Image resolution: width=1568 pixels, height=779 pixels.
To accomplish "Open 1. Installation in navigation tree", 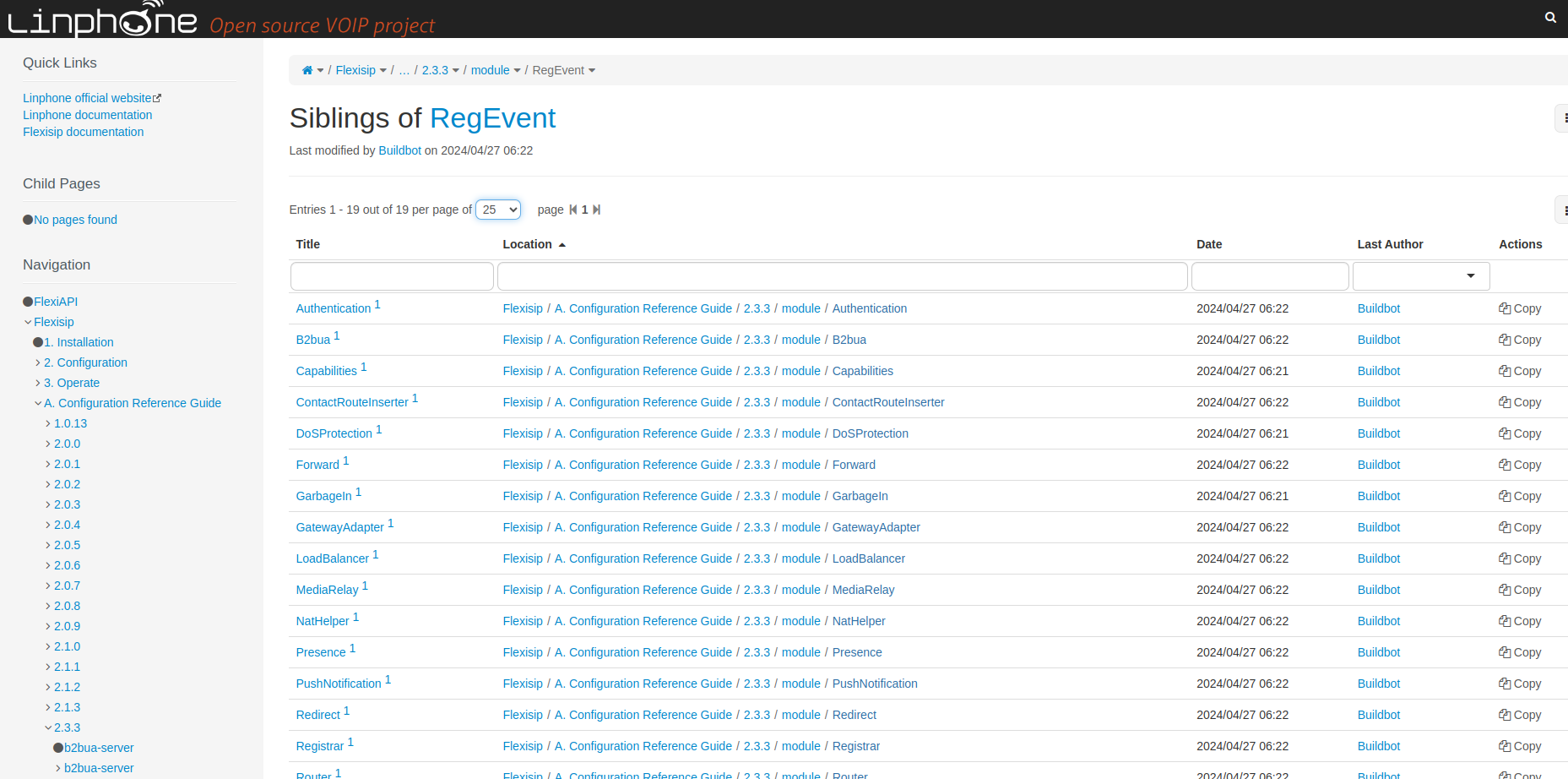I will pyautogui.click(x=79, y=342).
